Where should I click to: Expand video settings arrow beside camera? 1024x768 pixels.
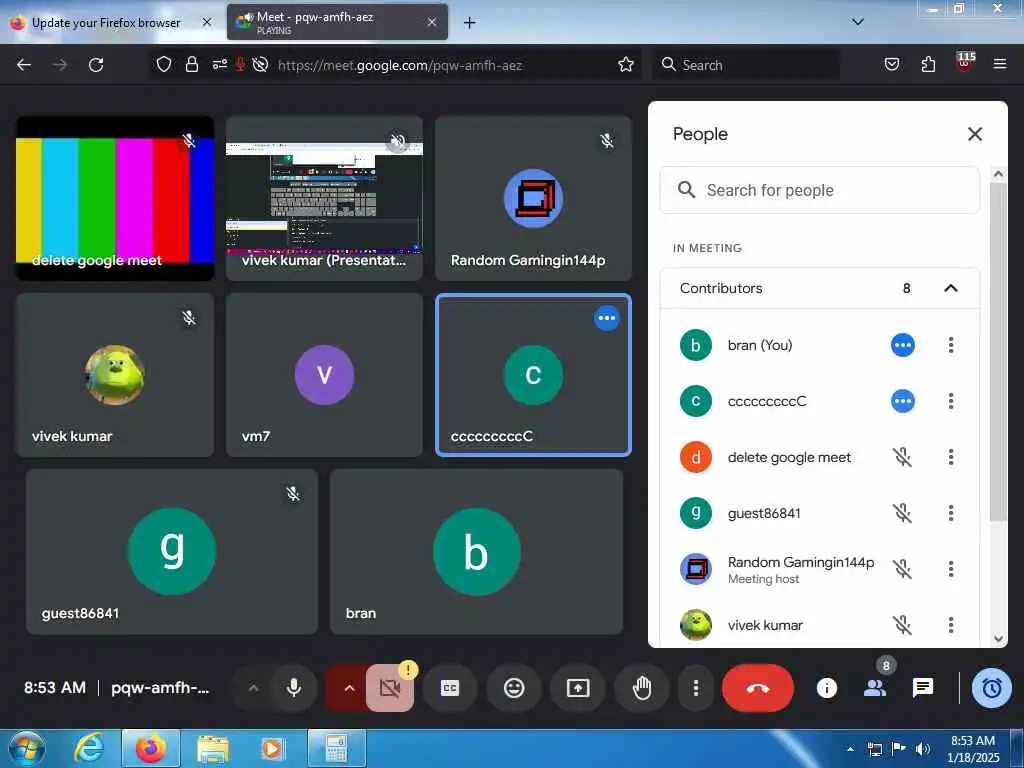click(349, 688)
